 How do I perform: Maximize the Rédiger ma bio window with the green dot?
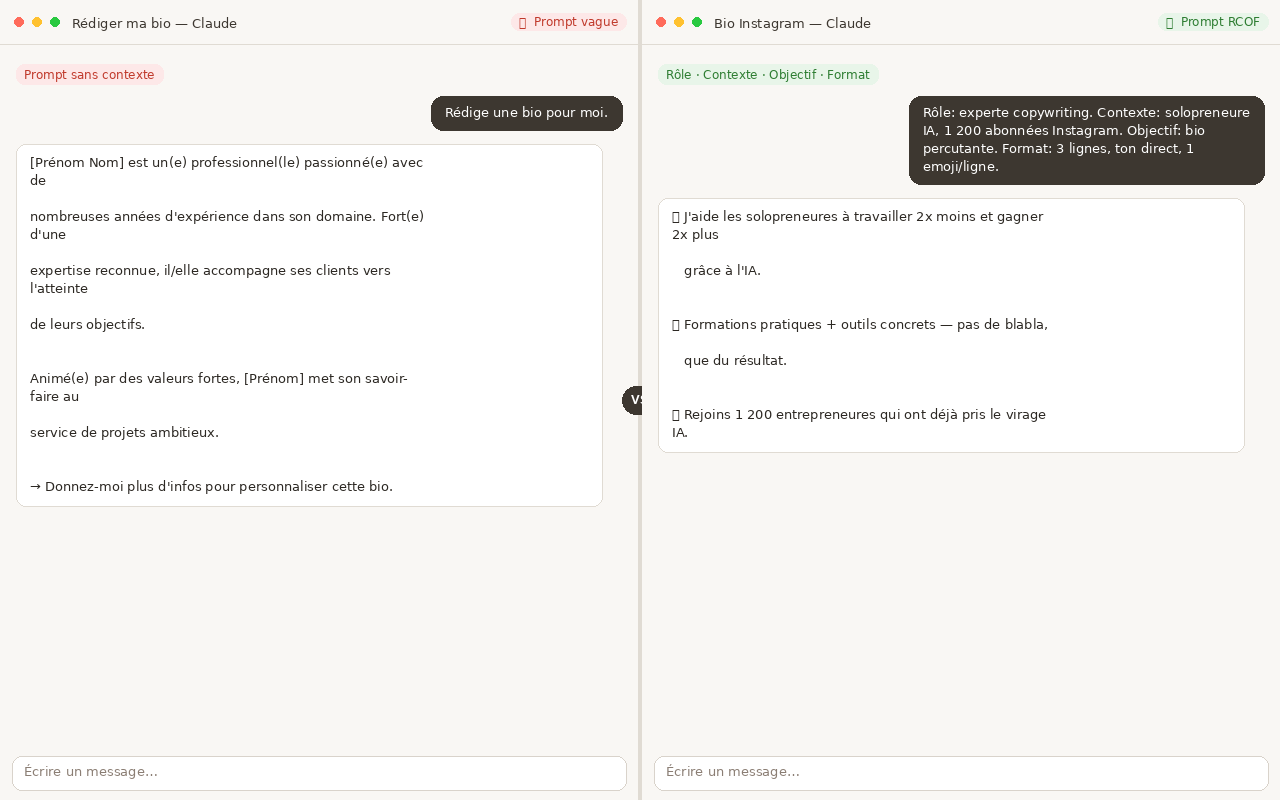pyautogui.click(x=55, y=22)
